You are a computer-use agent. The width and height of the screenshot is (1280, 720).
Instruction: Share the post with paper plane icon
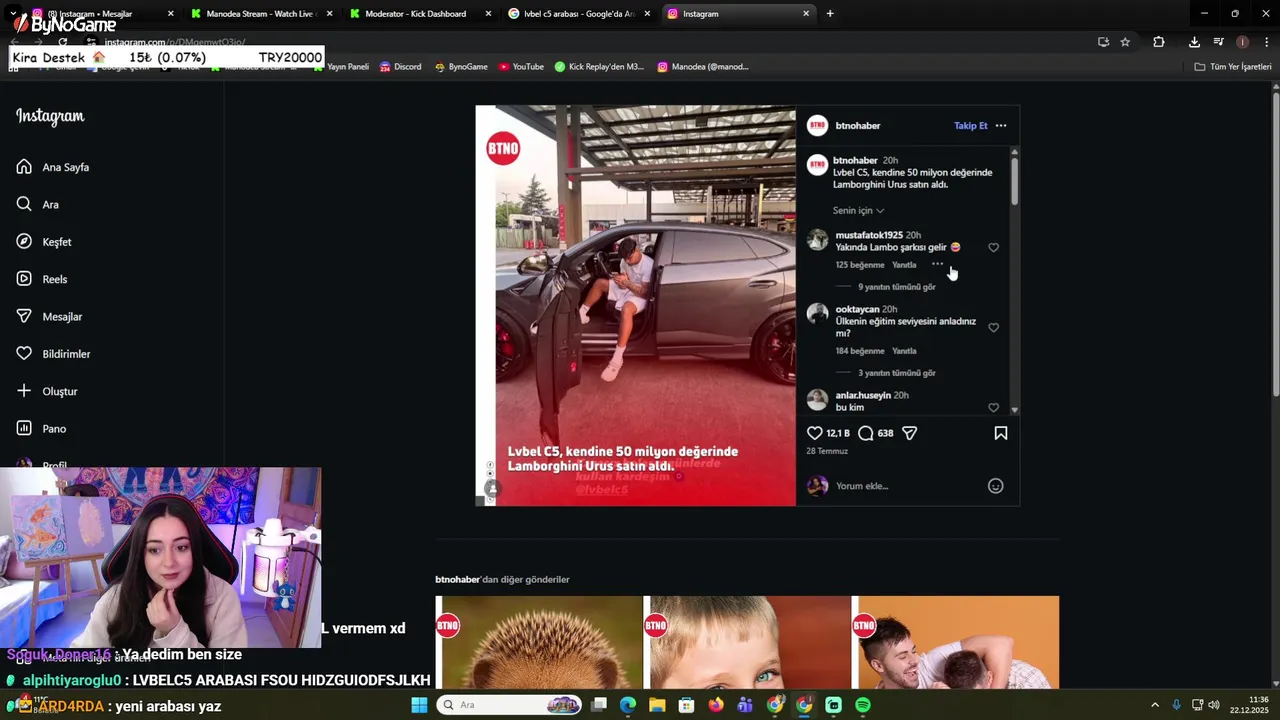(910, 433)
